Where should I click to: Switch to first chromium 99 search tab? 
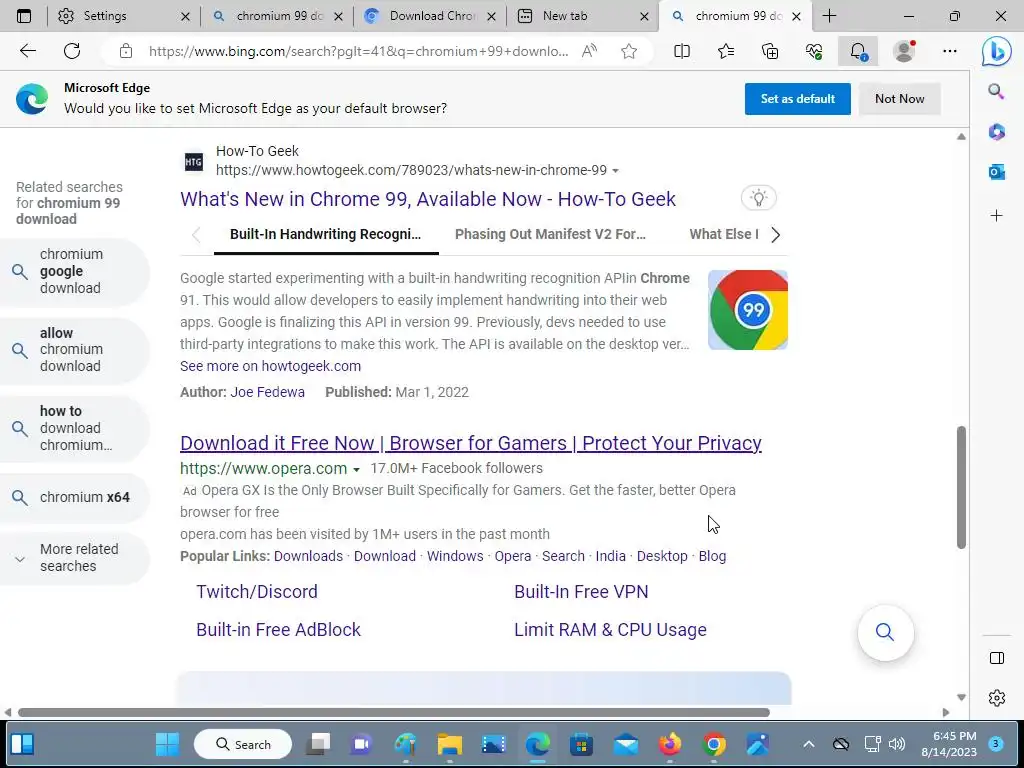(280, 16)
